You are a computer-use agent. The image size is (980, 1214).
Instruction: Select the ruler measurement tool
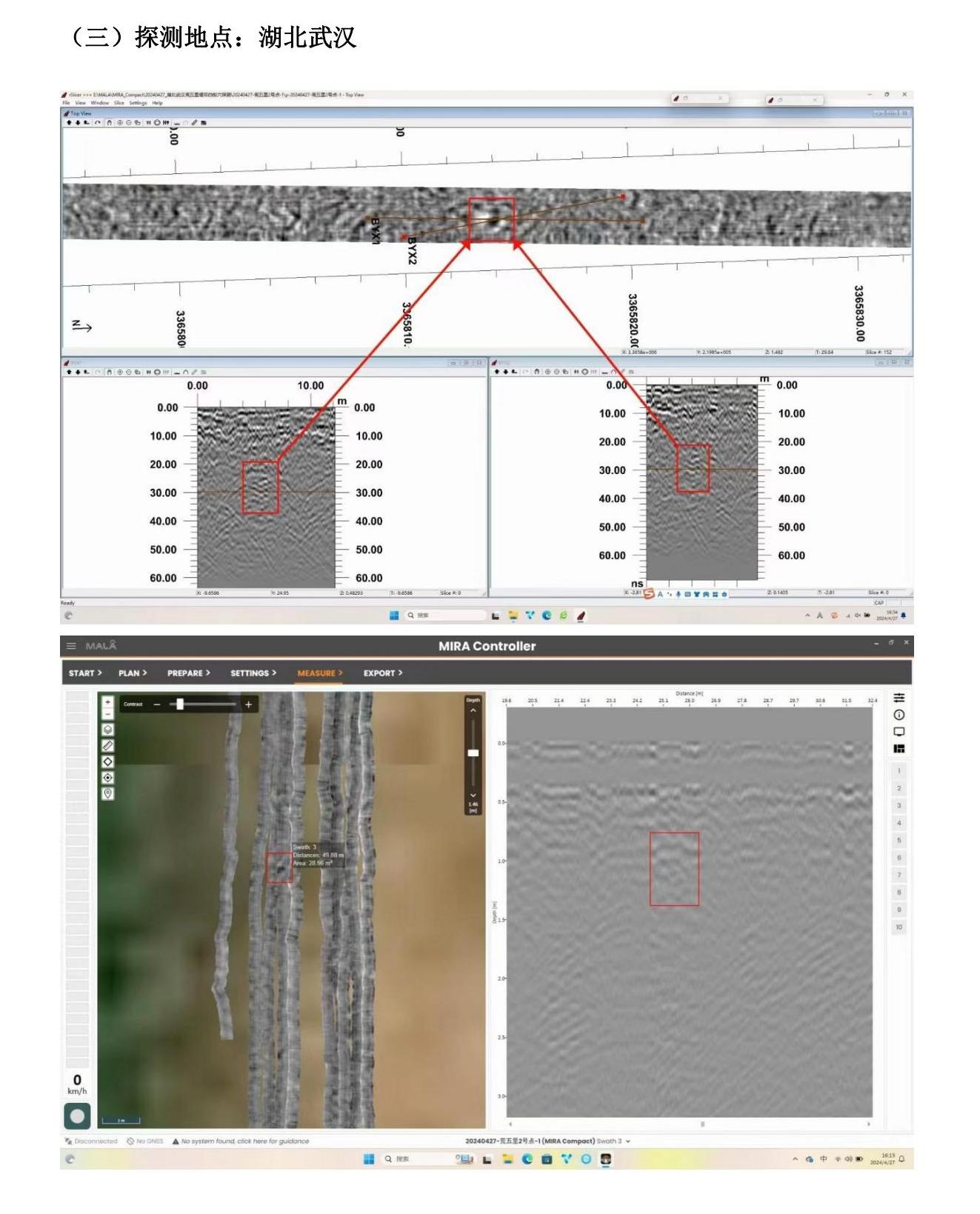tap(107, 746)
